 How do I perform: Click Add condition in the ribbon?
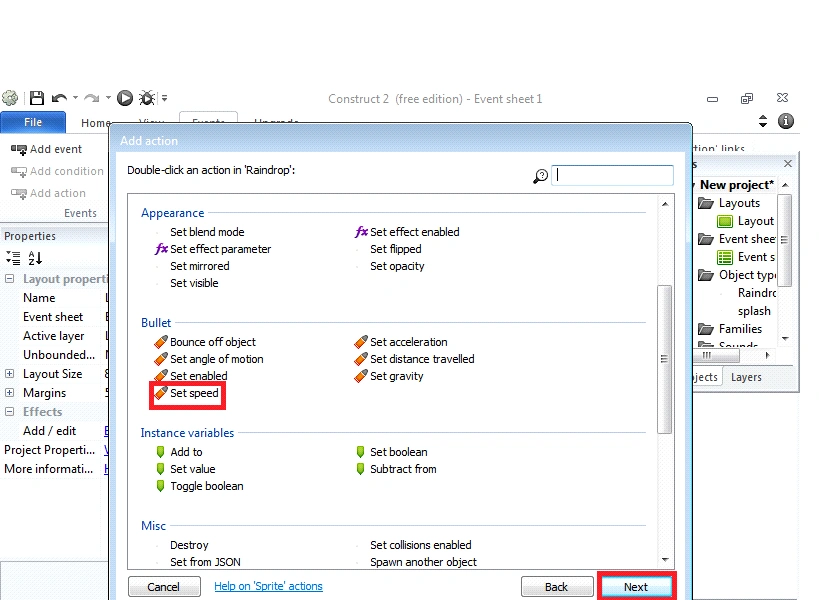(x=57, y=171)
